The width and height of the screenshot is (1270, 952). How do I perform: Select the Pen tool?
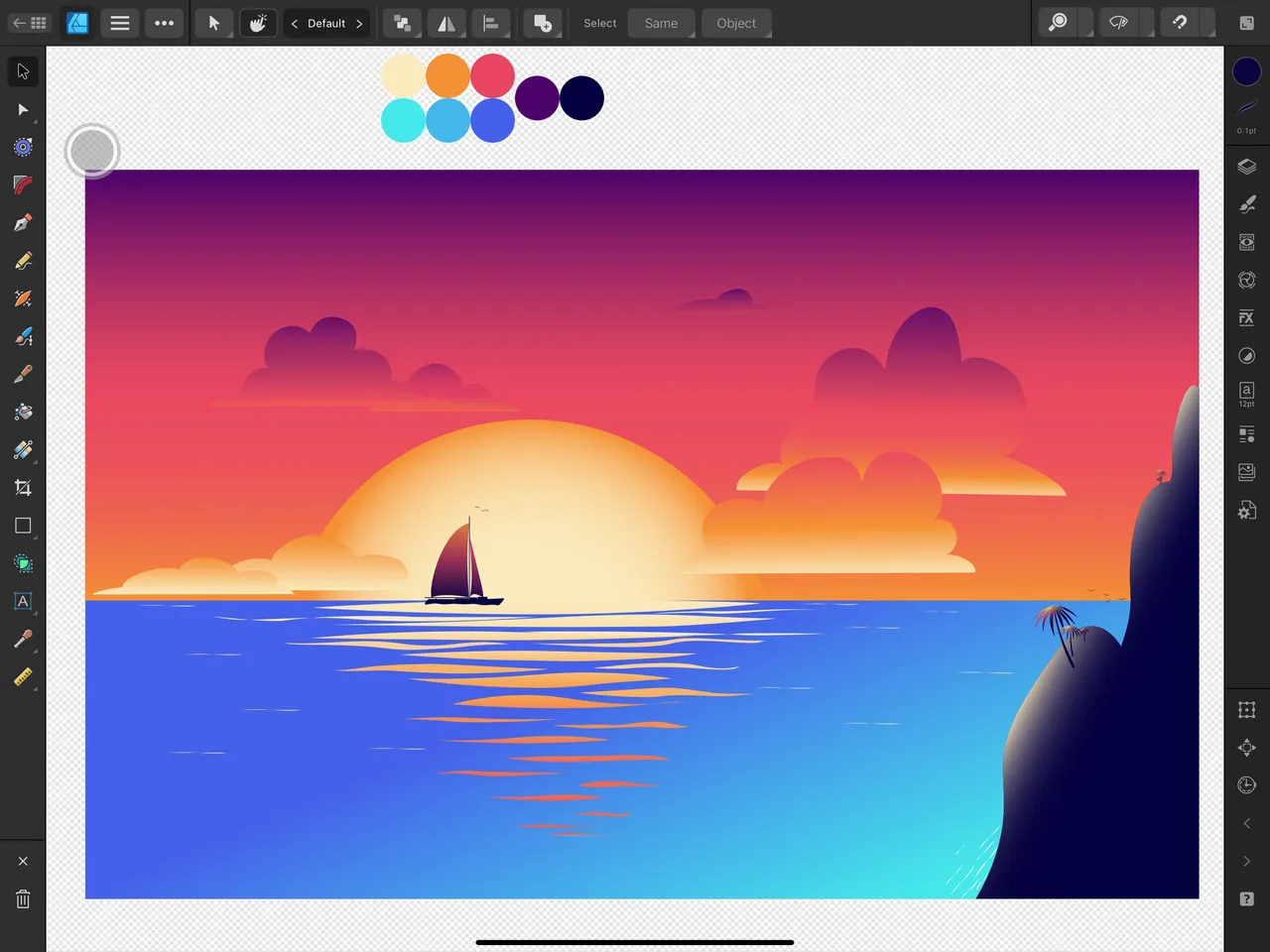point(23,223)
